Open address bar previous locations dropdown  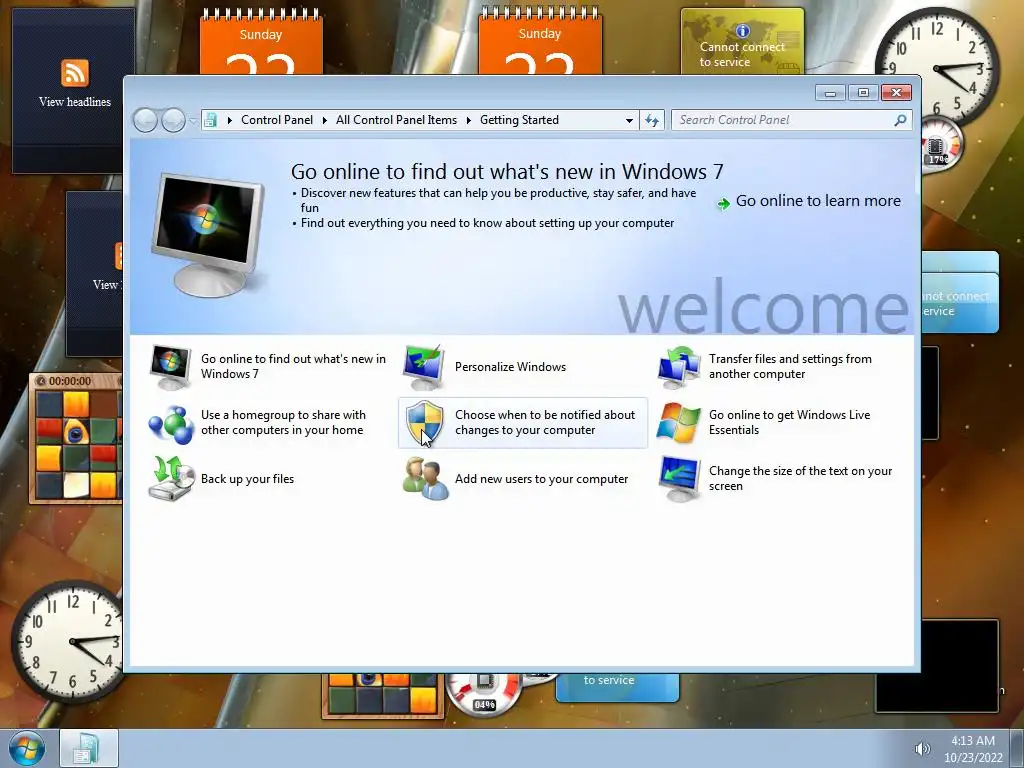pos(629,120)
